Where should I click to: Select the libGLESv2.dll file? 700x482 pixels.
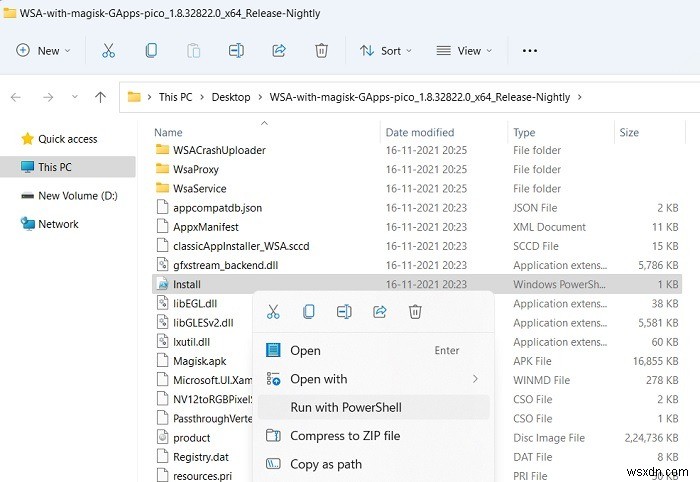pos(203,323)
